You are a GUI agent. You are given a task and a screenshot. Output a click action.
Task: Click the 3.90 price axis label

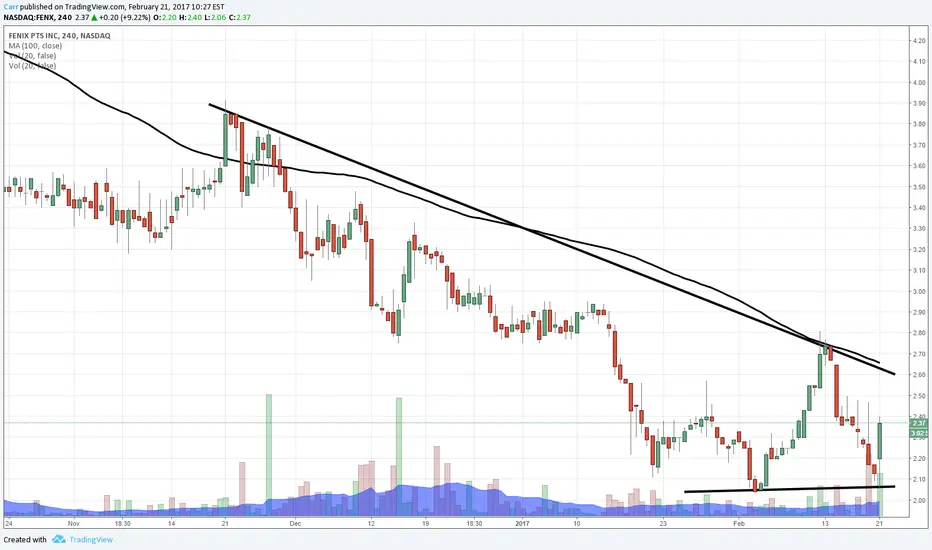[x=918, y=103]
